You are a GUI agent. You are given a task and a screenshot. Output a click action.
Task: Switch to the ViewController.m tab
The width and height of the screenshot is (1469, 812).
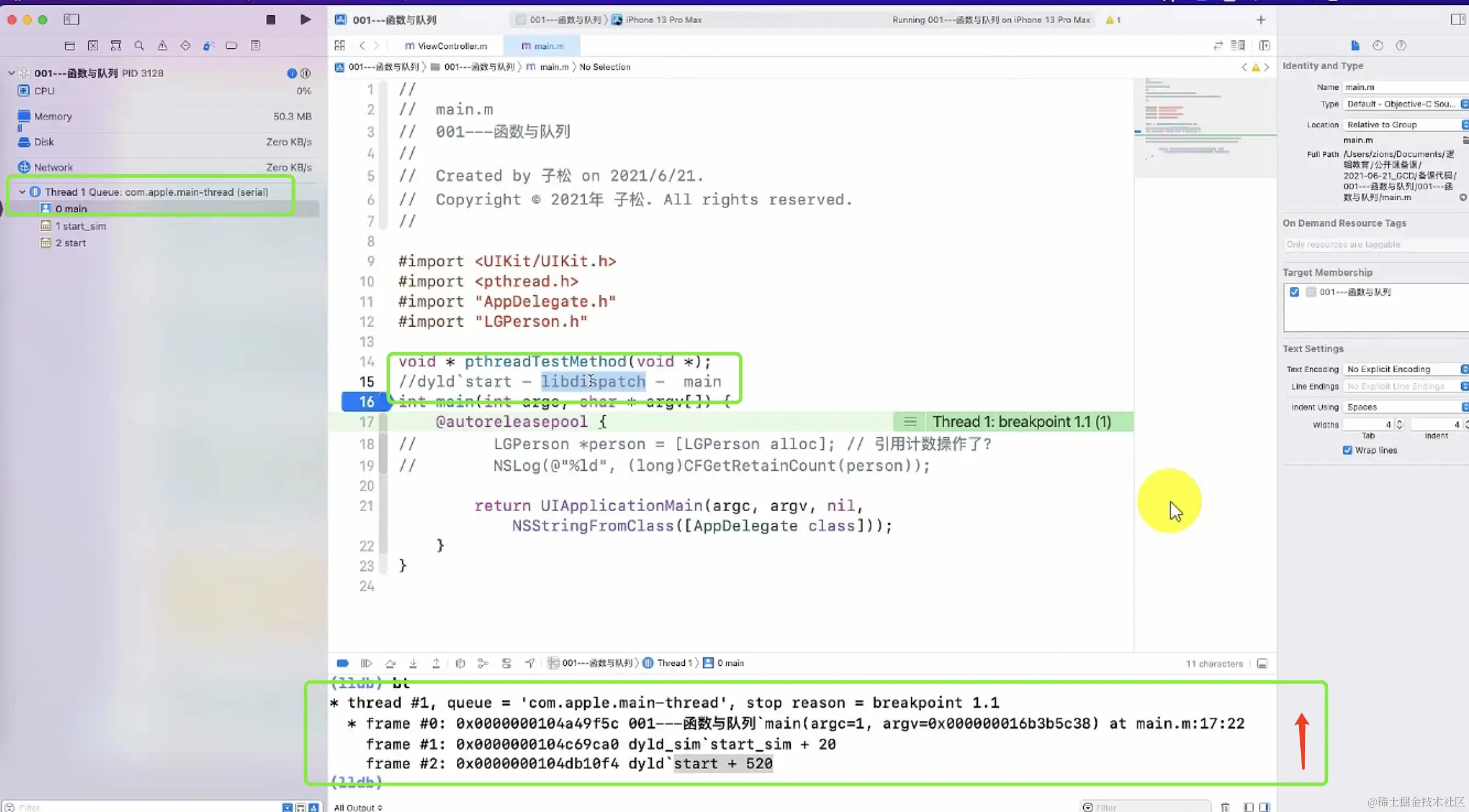[x=446, y=46]
